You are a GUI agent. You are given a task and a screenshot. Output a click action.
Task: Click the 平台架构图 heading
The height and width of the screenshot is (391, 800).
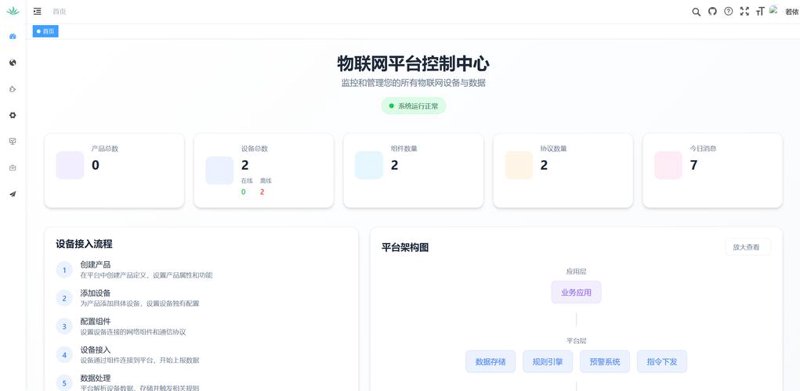pos(405,248)
